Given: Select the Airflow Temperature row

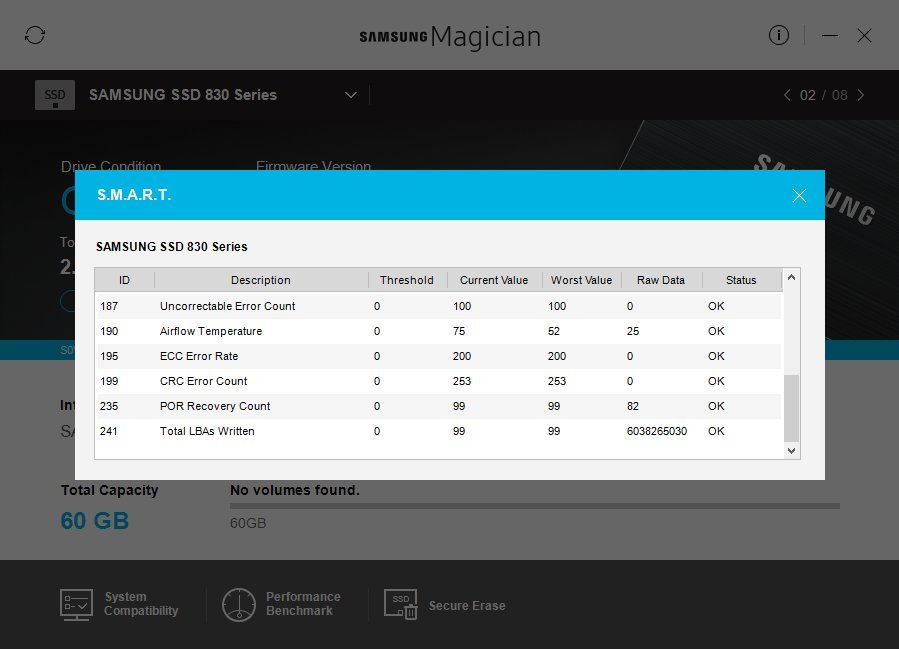Looking at the screenshot, I should pyautogui.click(x=438, y=331).
